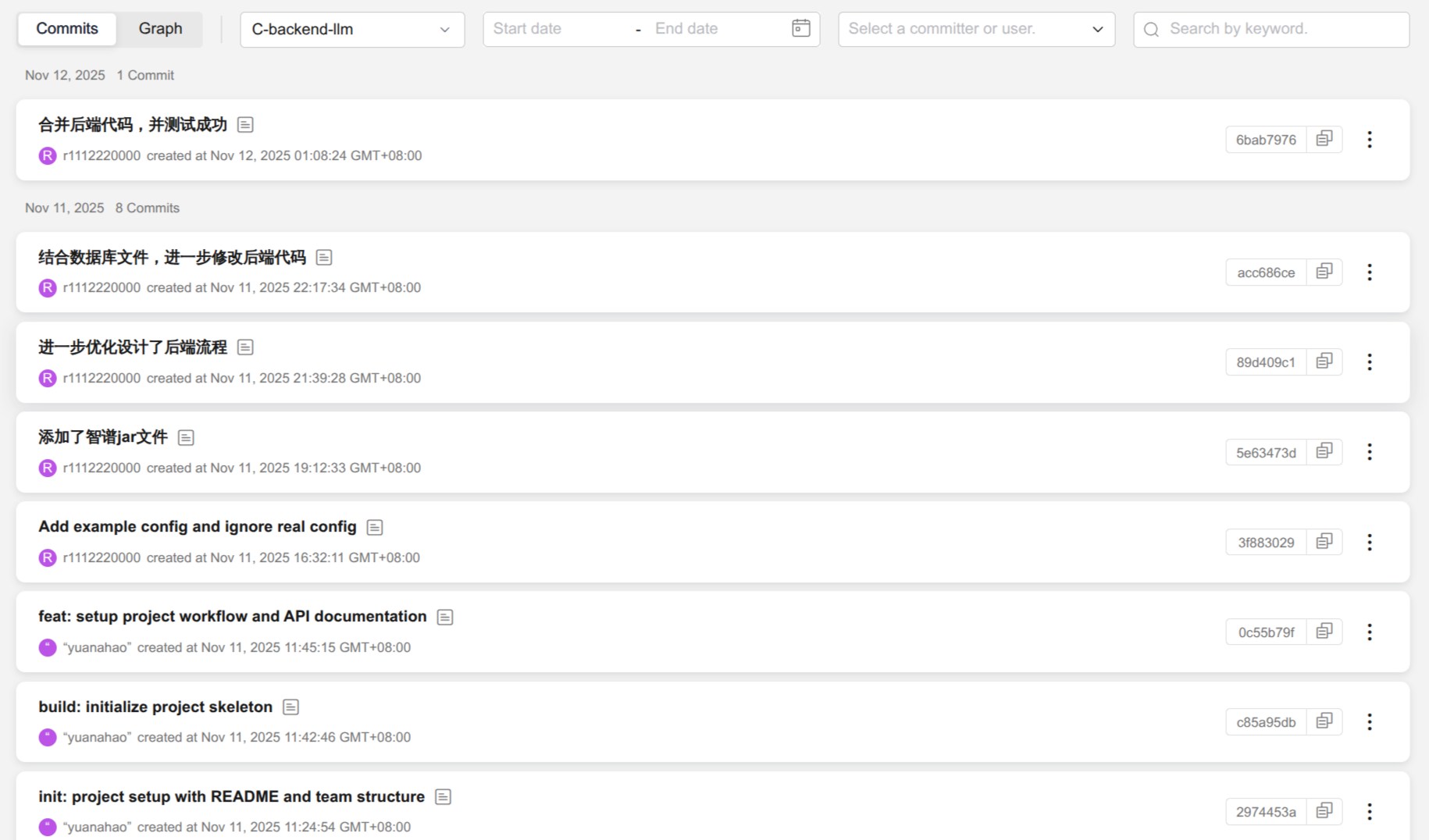1429x840 pixels.
Task: Copy commit hash 6bab7976
Action: [1324, 139]
